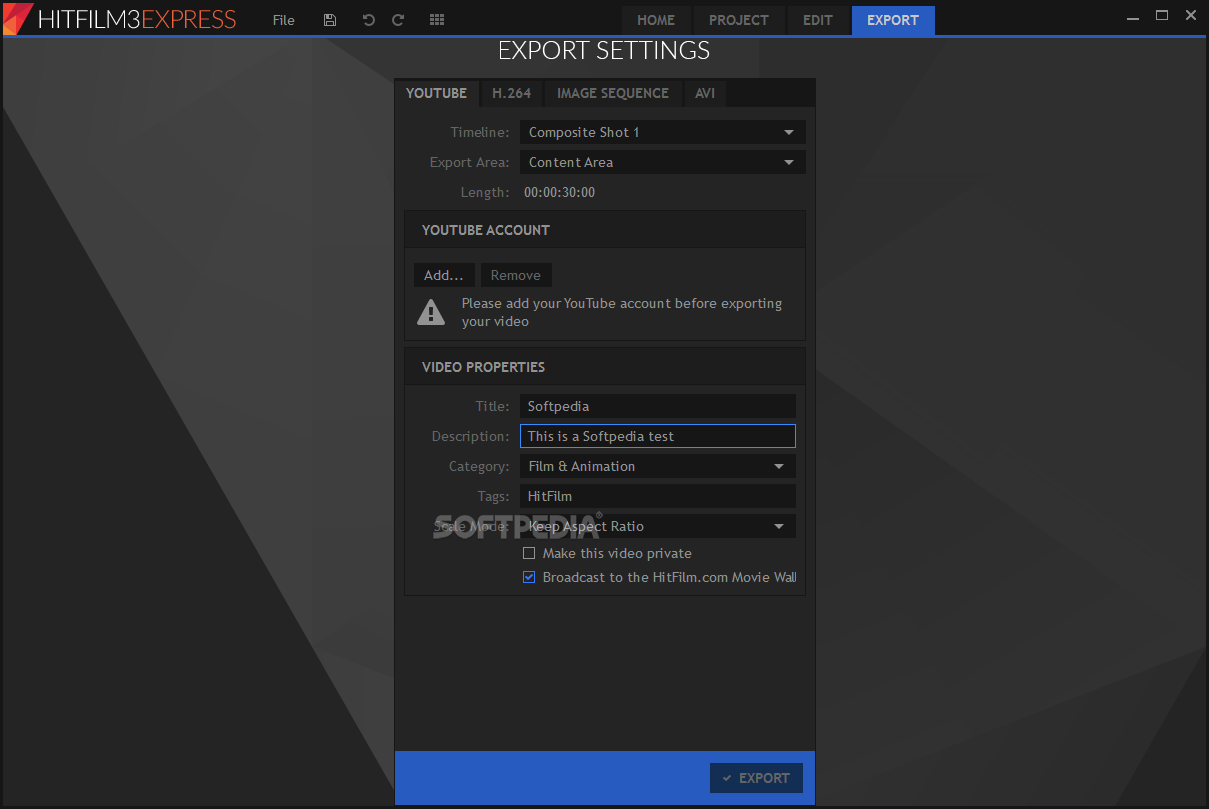Uncheck Broadcast to HitFilm.com Movie Wall
Screen dimensions: 1209x809
(530, 577)
